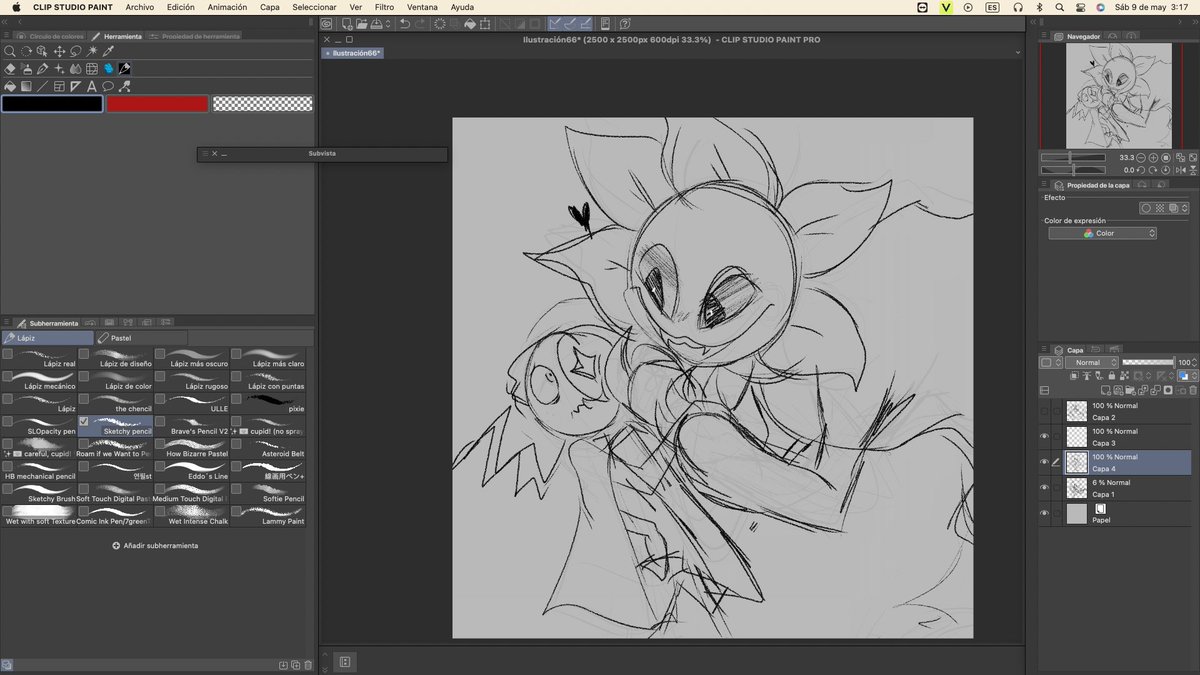Check the Lápiz de diseño checkbox
1200x675 pixels.
point(84,354)
